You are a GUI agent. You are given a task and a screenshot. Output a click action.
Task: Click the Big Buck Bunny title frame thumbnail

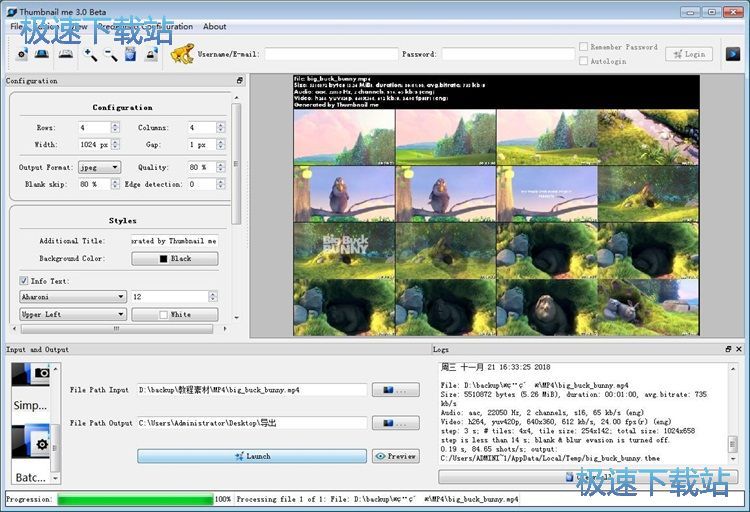click(344, 250)
